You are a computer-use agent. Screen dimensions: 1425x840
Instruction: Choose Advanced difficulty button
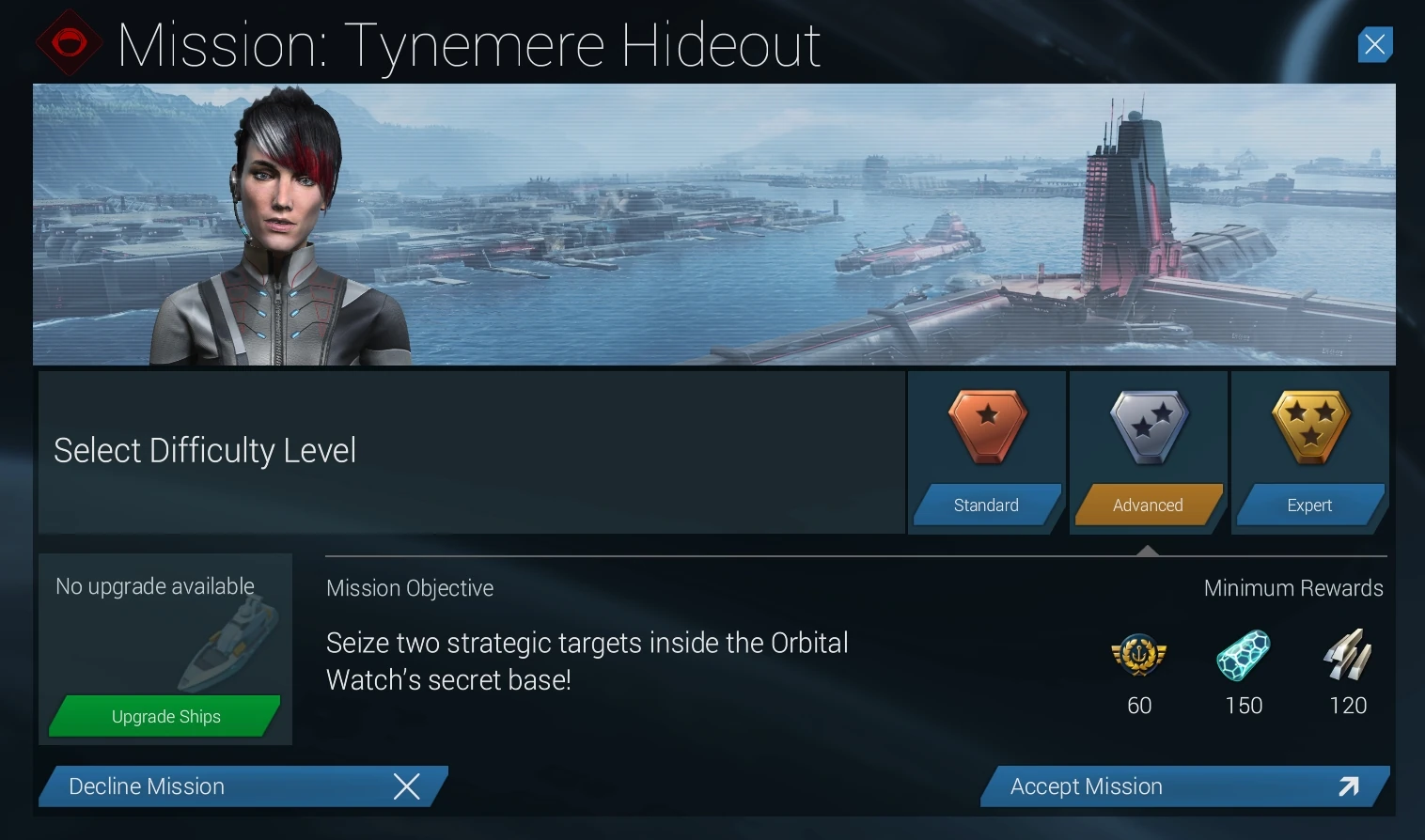[1149, 506]
